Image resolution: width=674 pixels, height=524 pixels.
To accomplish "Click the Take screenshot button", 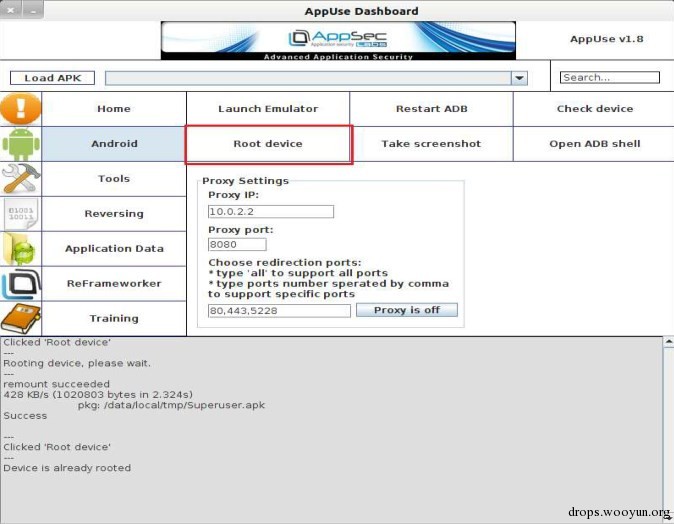I will 431,144.
